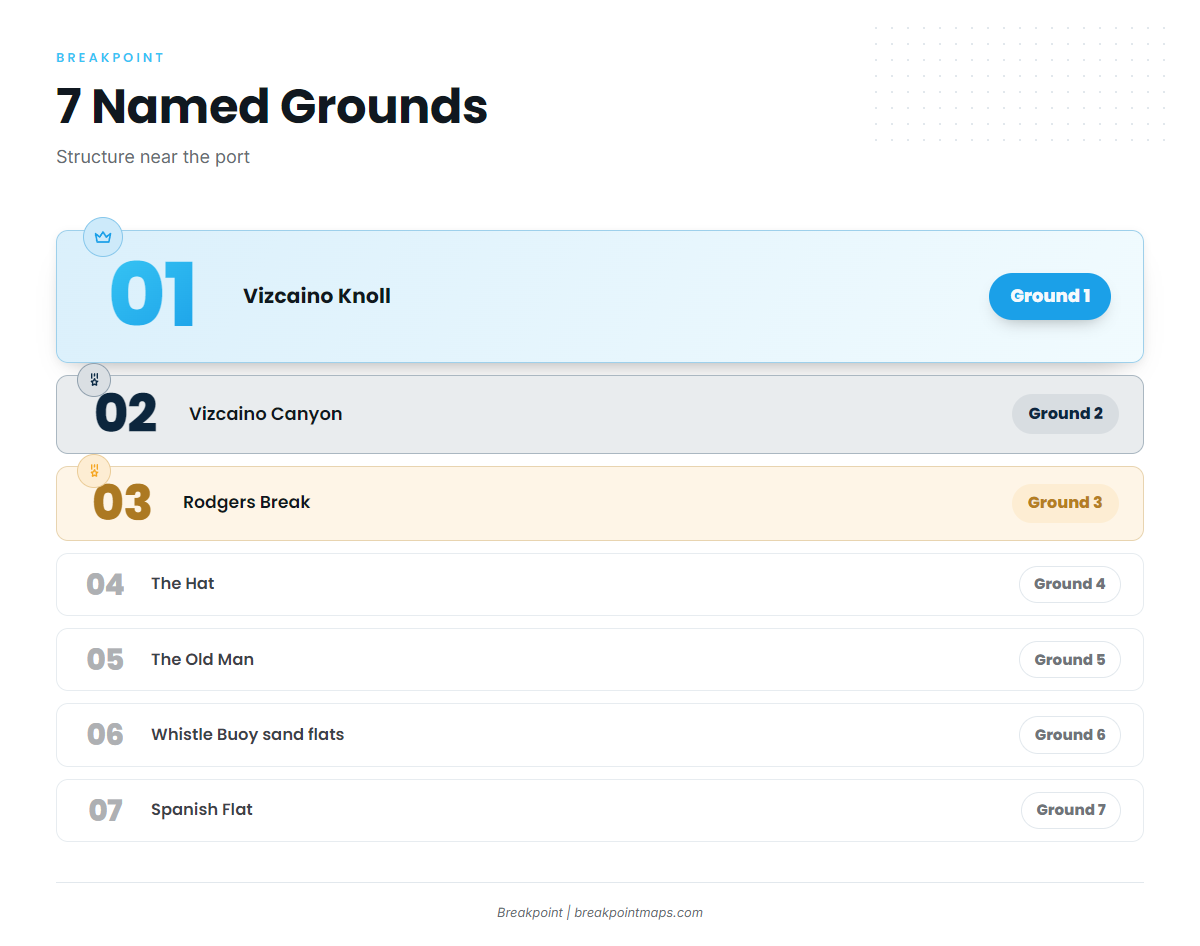The height and width of the screenshot is (946, 1200).
Task: Click the Rodgers Break name
Action: click(247, 502)
